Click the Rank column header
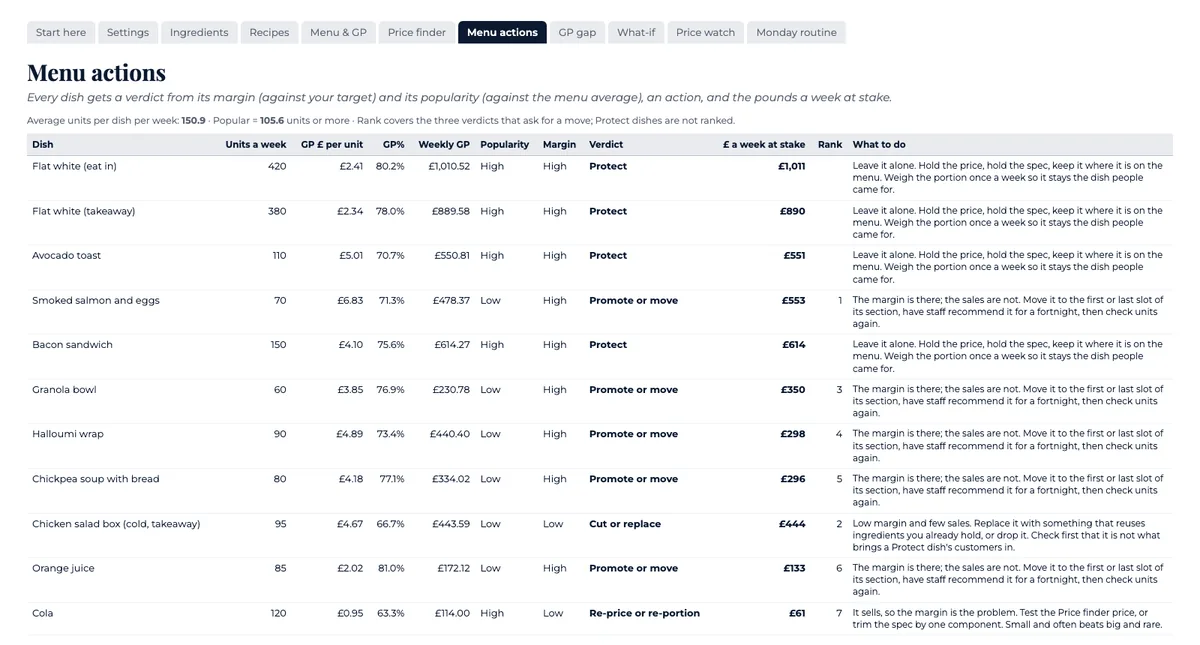Screen dimensions: 1200x645 pyautogui.click(x=830, y=144)
